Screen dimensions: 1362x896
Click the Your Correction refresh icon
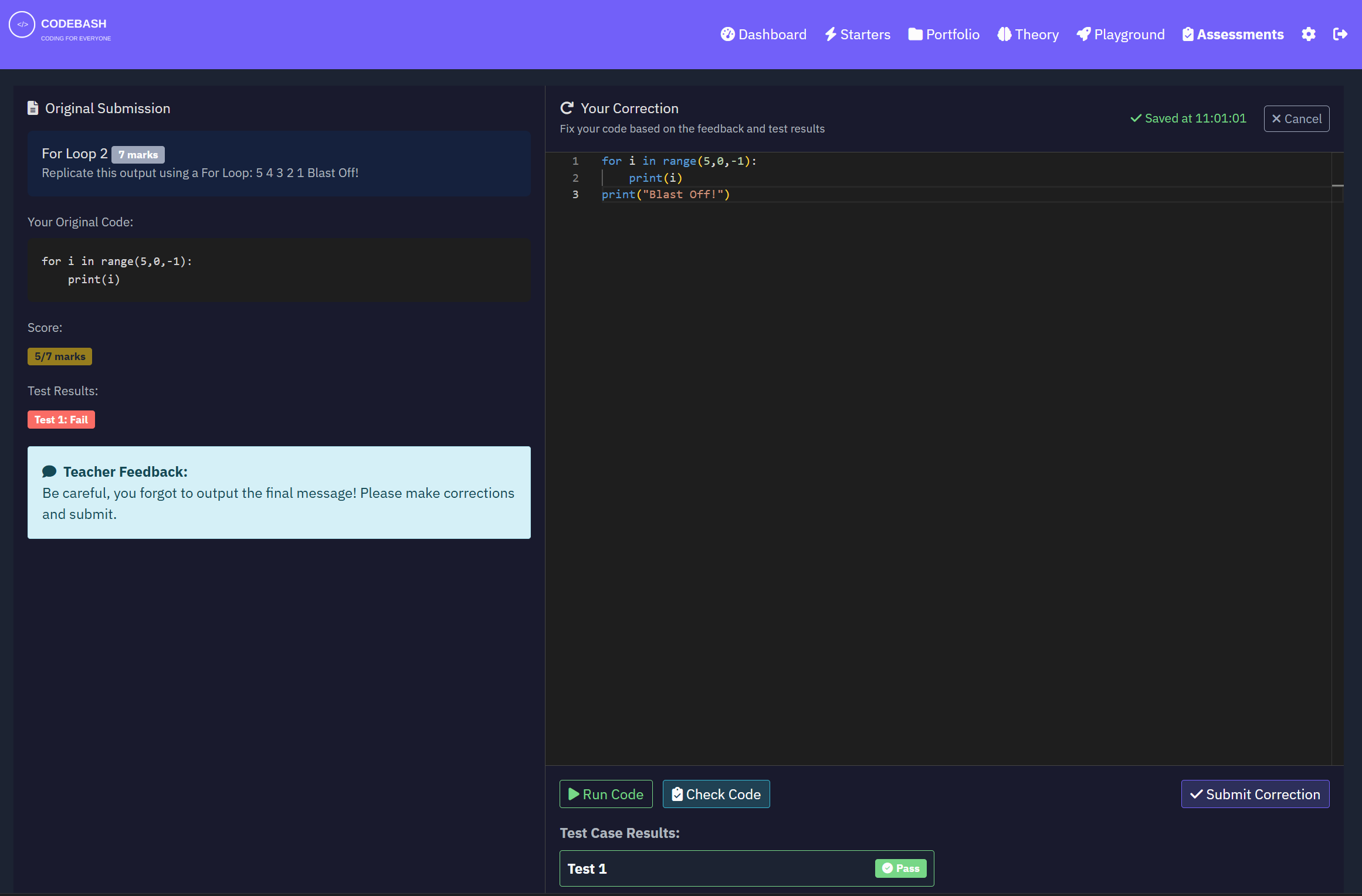pos(567,108)
